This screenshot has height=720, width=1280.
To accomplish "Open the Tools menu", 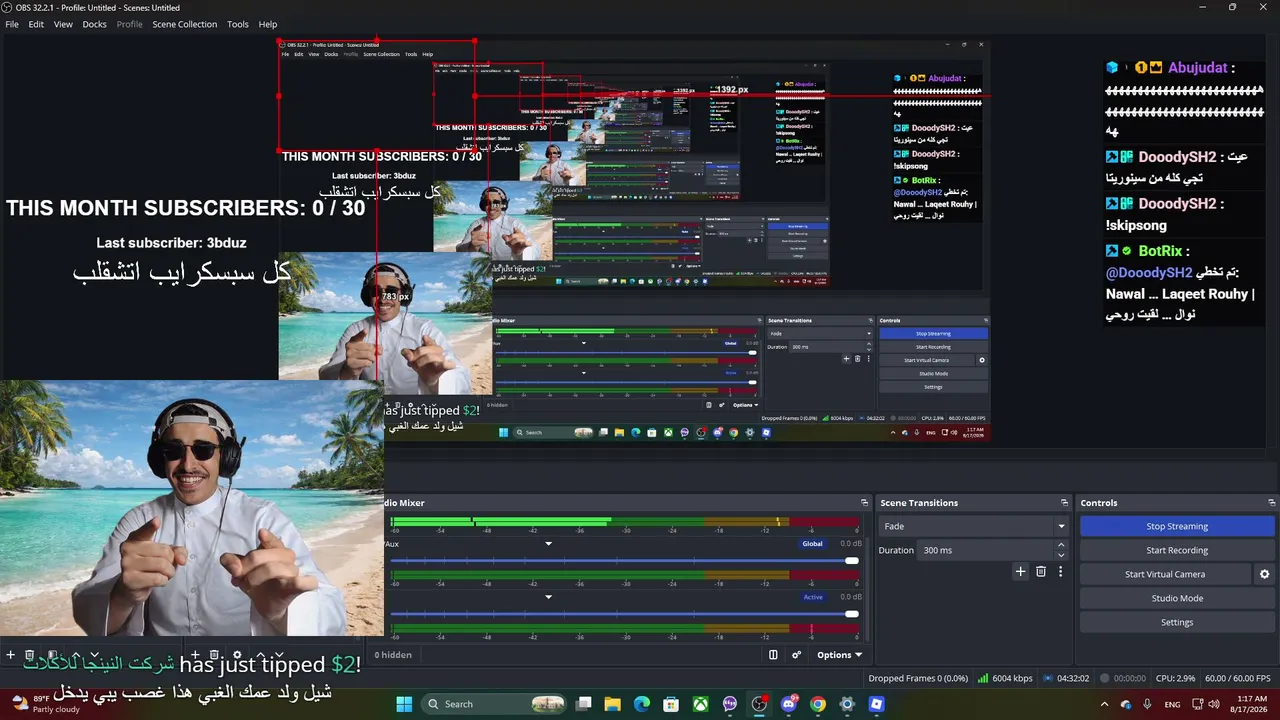I will [x=238, y=24].
